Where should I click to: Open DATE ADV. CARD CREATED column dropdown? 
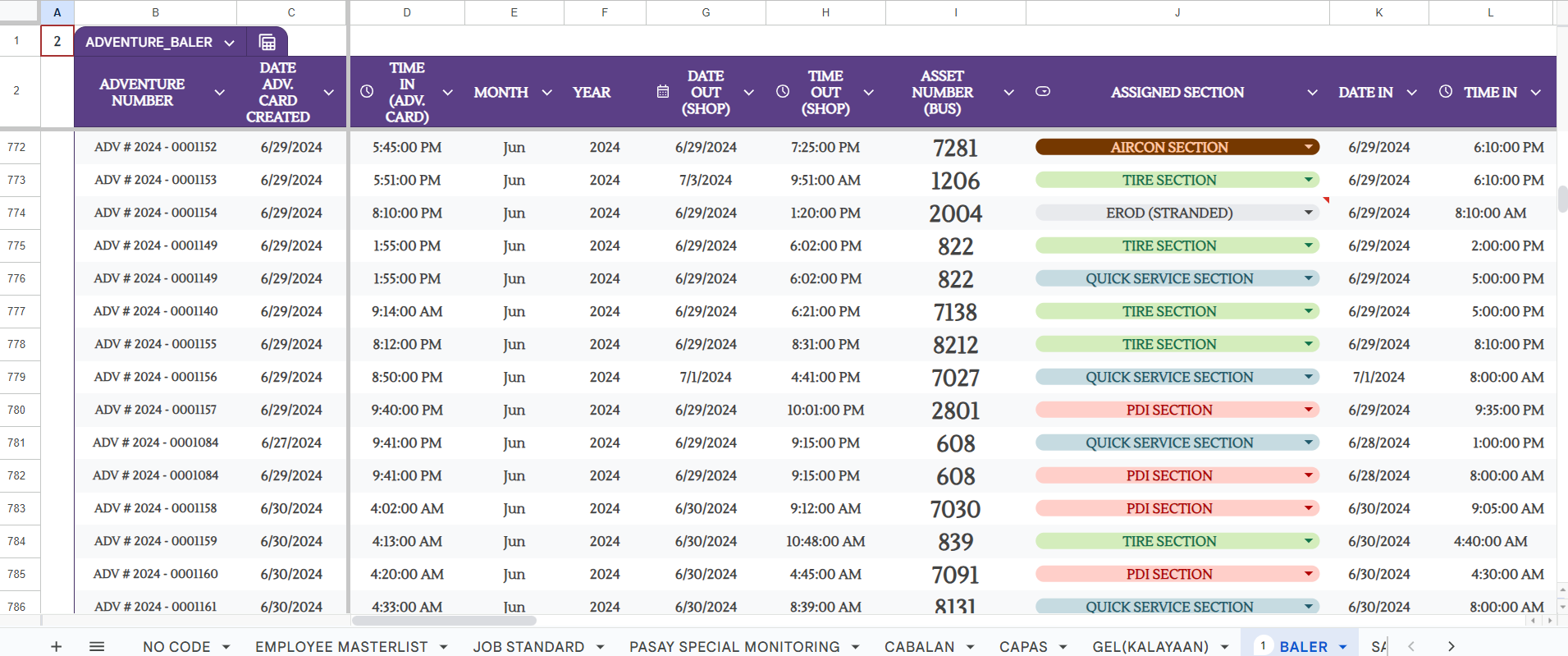(328, 93)
